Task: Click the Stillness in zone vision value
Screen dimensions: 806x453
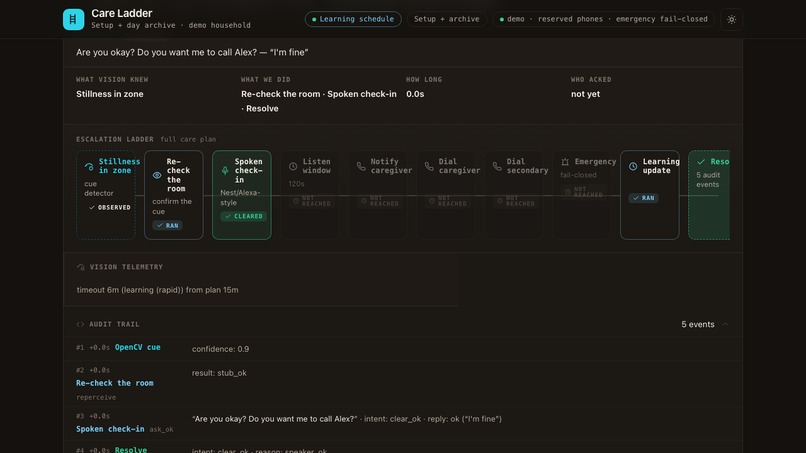Action: 109,94
